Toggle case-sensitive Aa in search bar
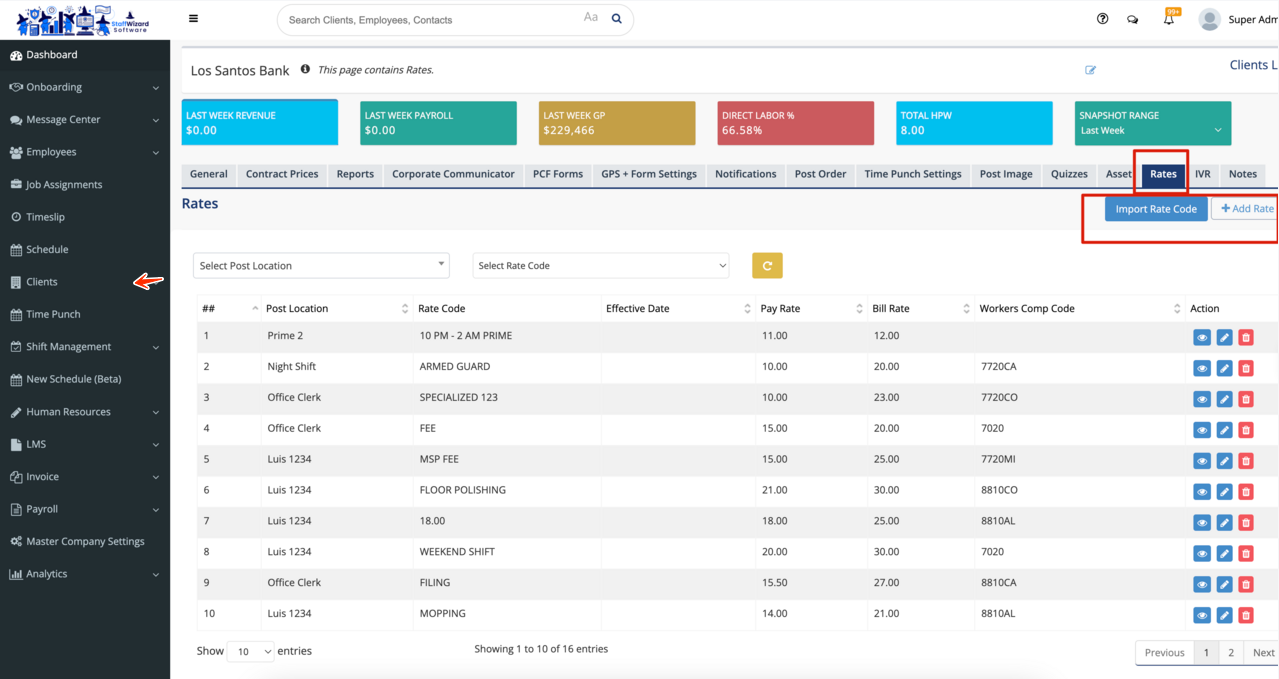The width and height of the screenshot is (1279, 679). 591,18
